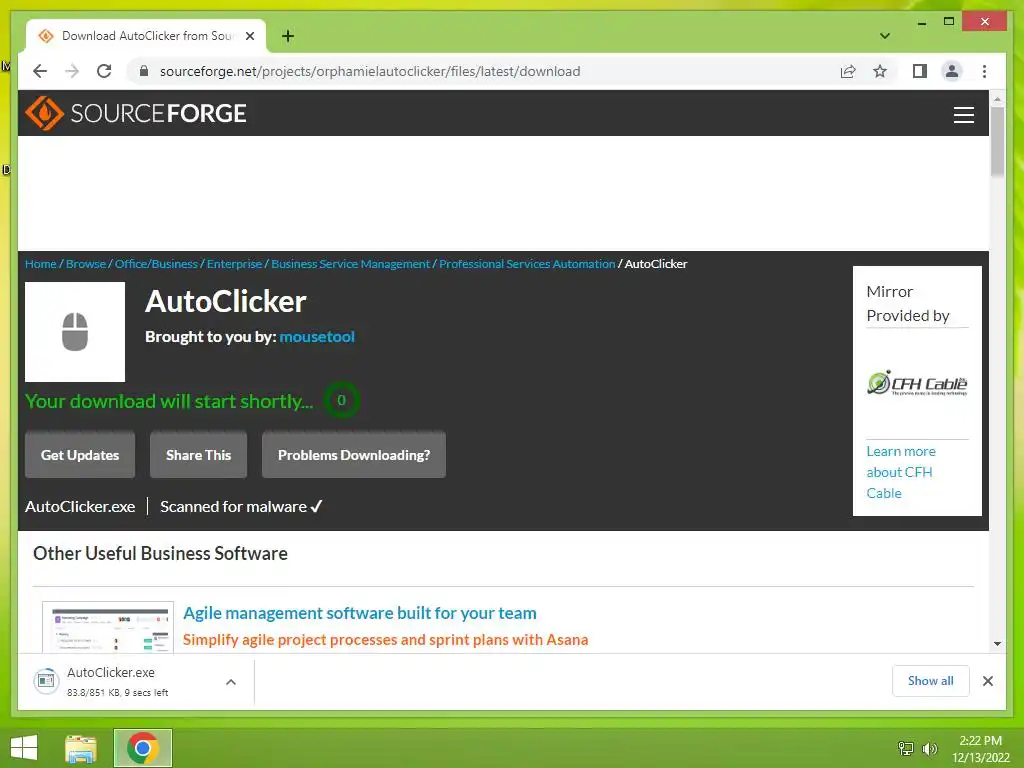
Task: Open Professional Services Automation breadcrumb
Action: [x=527, y=264]
